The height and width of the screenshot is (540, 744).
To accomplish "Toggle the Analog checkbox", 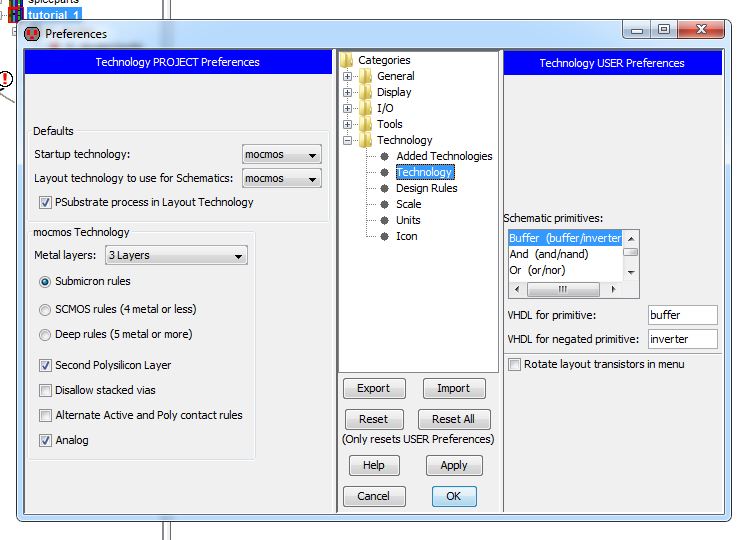I will pyautogui.click(x=45, y=441).
